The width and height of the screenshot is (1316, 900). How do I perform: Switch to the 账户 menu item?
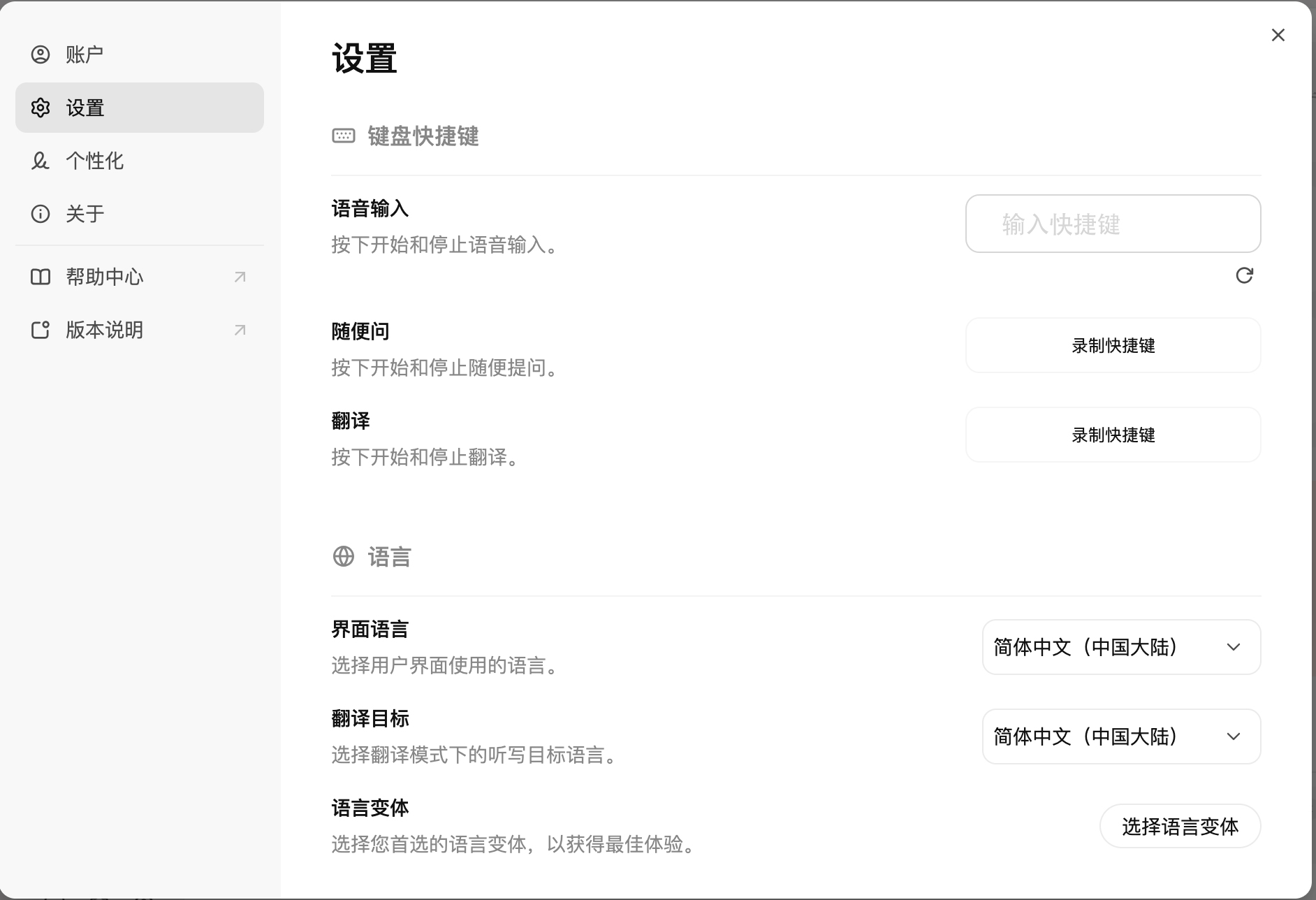pyautogui.click(x=85, y=55)
